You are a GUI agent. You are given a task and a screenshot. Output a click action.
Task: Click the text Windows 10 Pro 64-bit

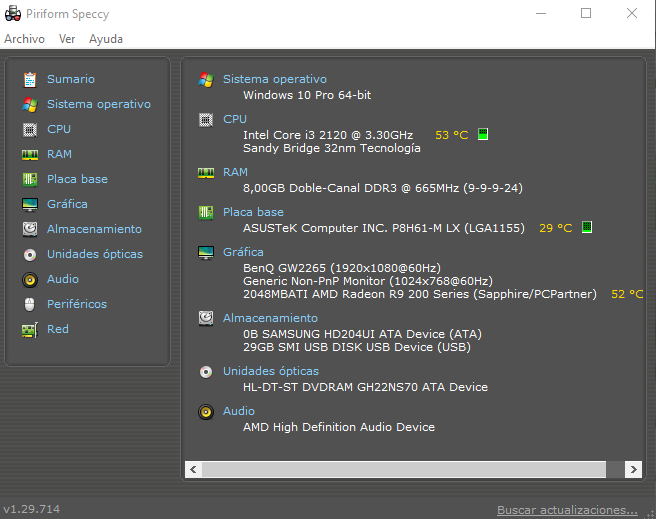[x=307, y=95]
